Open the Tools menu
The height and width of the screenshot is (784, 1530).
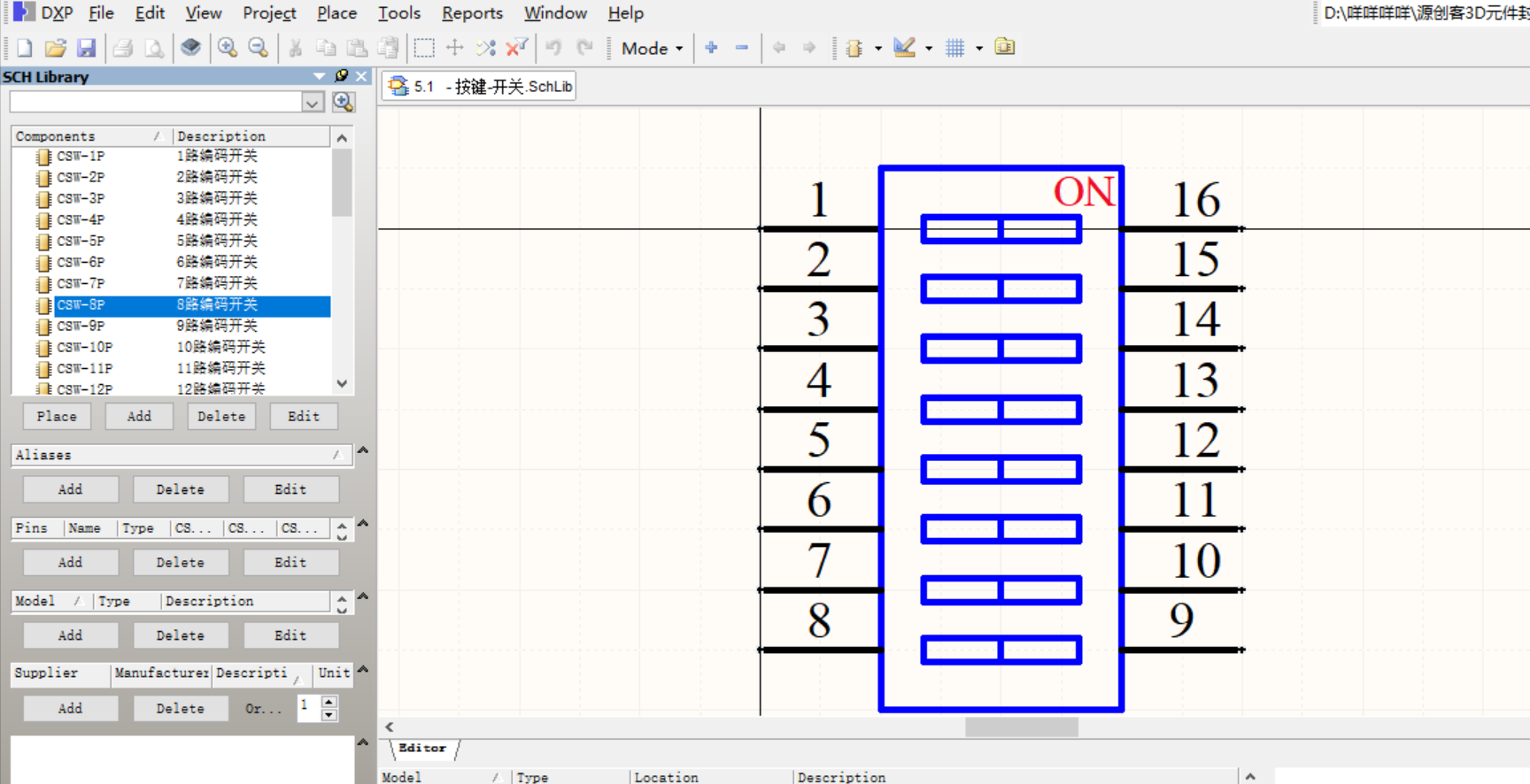399,13
